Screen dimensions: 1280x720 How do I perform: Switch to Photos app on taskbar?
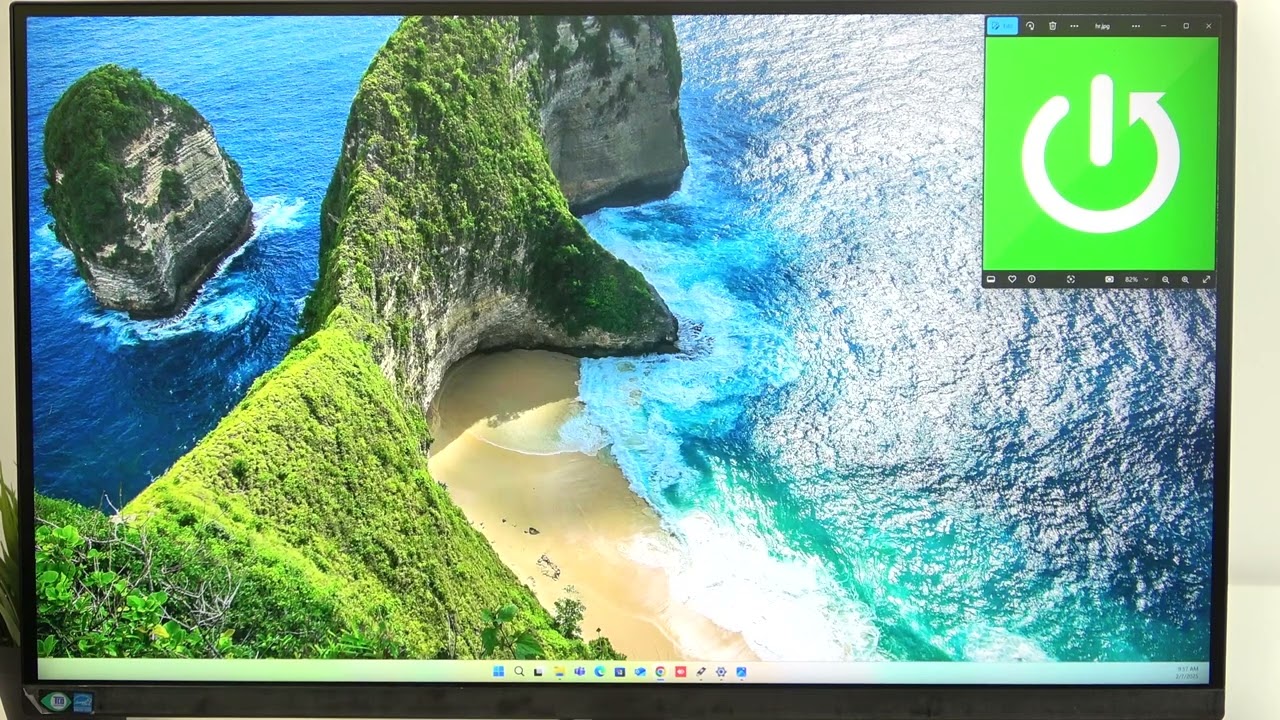[x=741, y=671]
